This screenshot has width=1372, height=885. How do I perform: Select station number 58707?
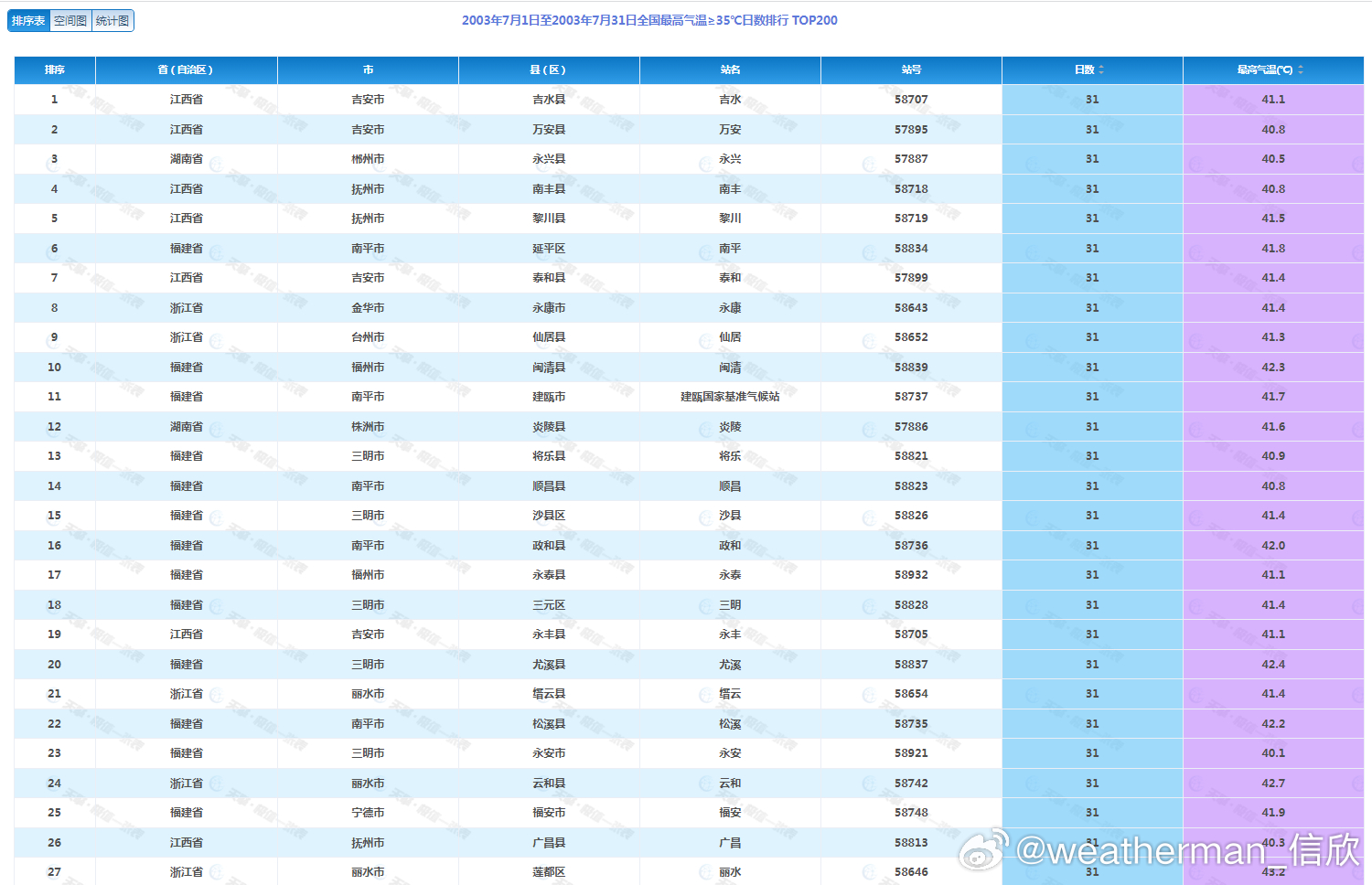click(911, 100)
